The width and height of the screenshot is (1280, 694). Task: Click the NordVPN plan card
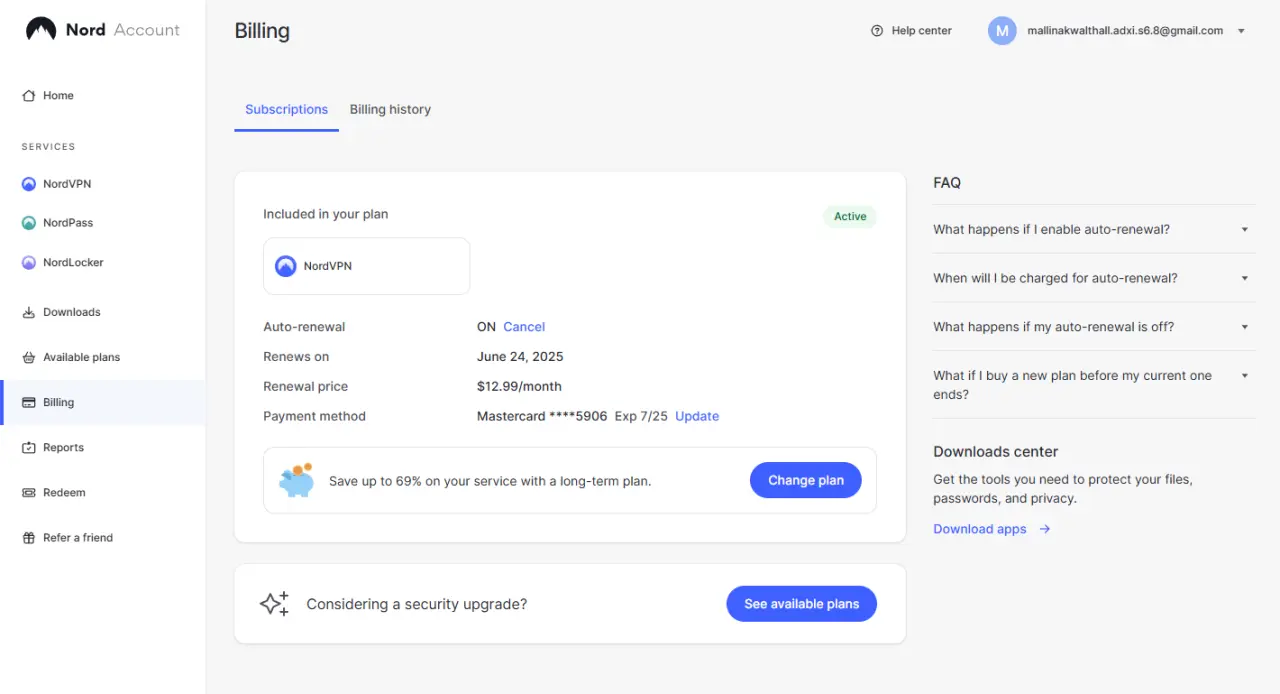click(366, 266)
